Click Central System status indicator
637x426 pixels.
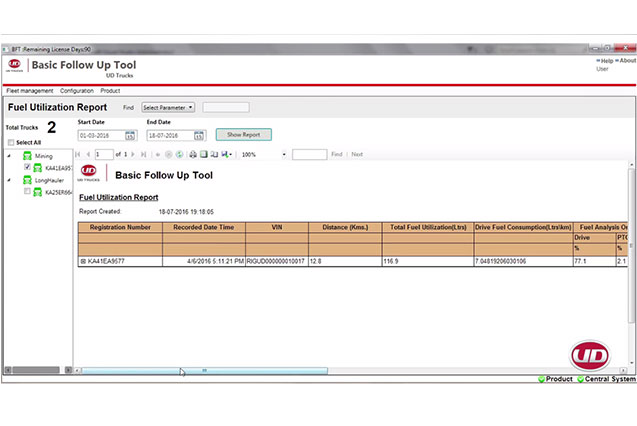(607, 379)
